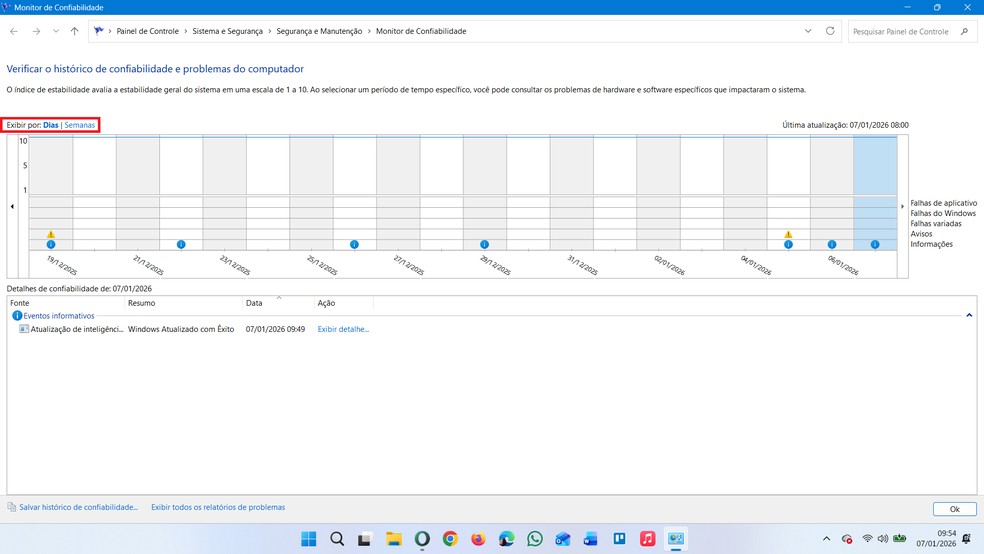Click the information icon in highlighted 07/01/2026 column
The height and width of the screenshot is (554, 984).
coord(875,245)
